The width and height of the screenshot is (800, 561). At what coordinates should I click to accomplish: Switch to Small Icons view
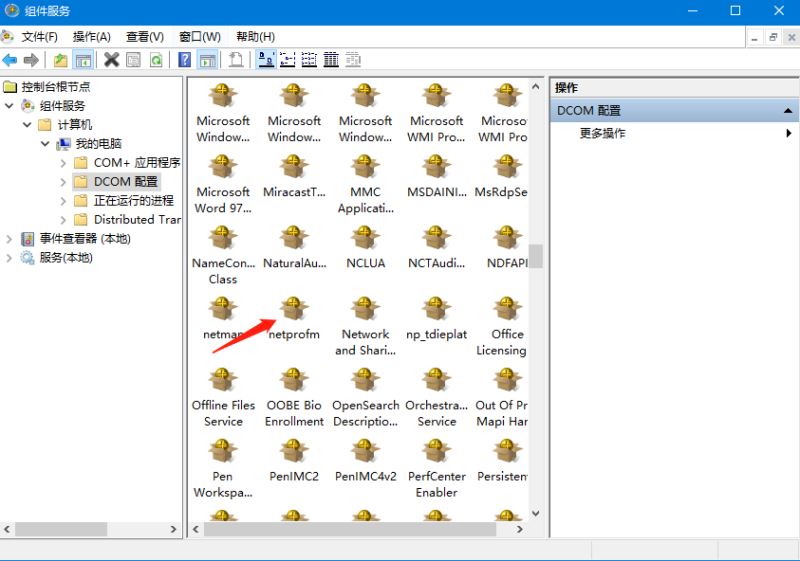click(288, 60)
